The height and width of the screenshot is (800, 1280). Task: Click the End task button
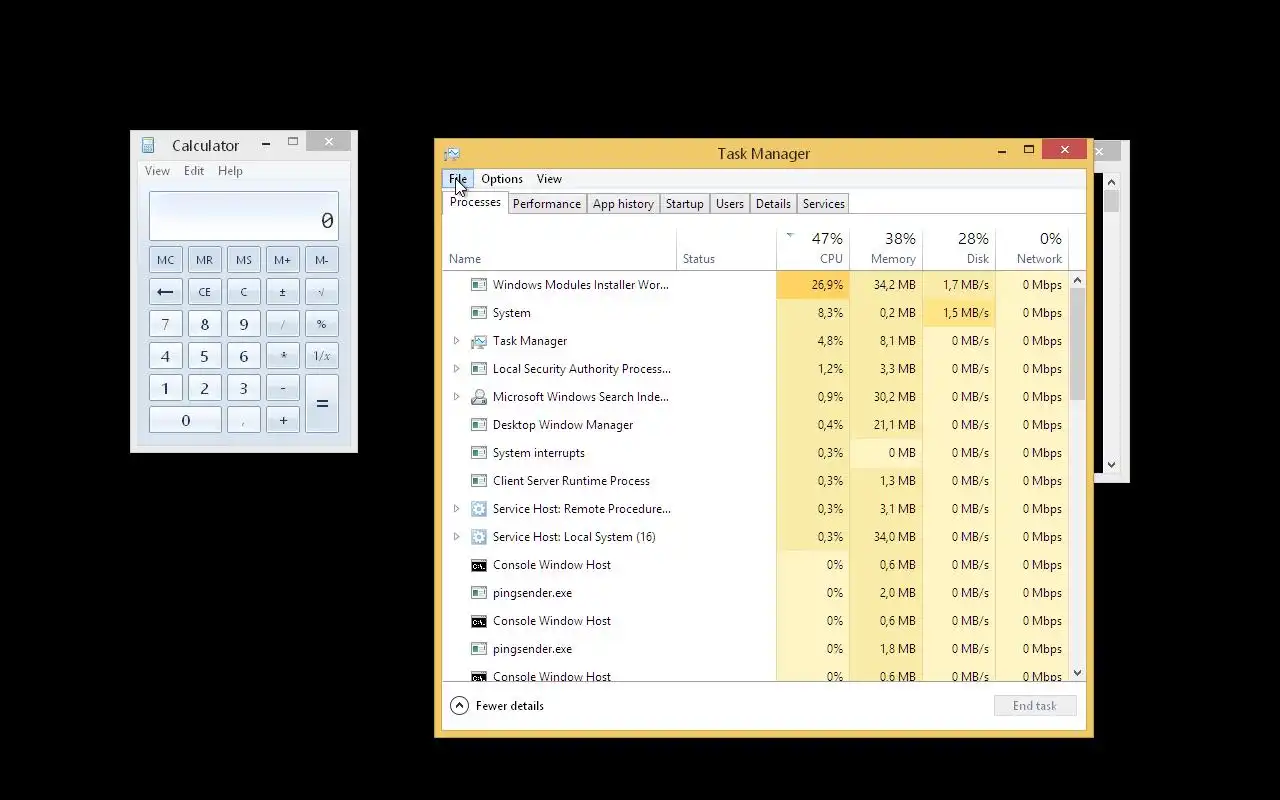(x=1035, y=705)
